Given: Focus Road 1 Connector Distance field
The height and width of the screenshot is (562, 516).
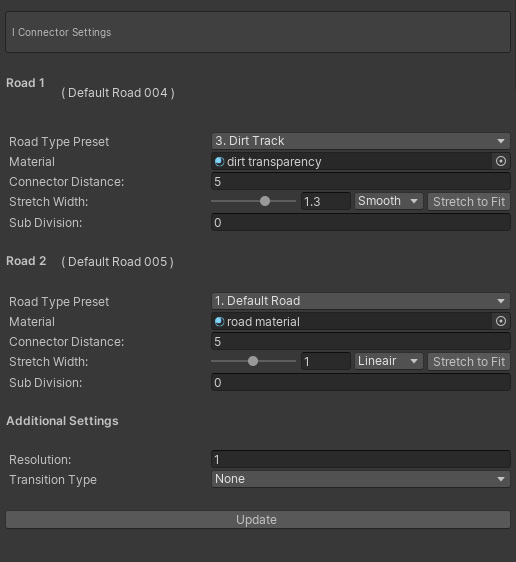Looking at the screenshot, I should tap(360, 181).
